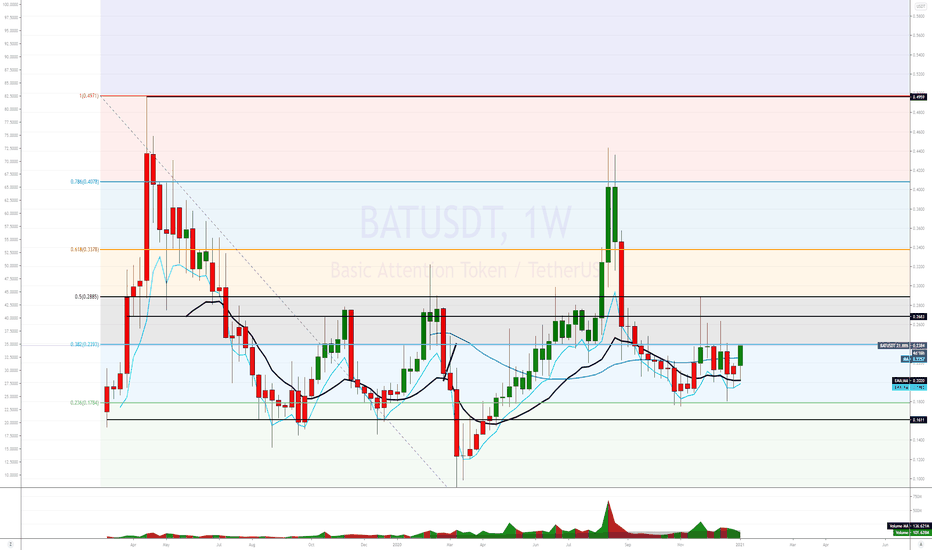Select the Fibonacci 0.786(0.4078) level label

[84, 182]
